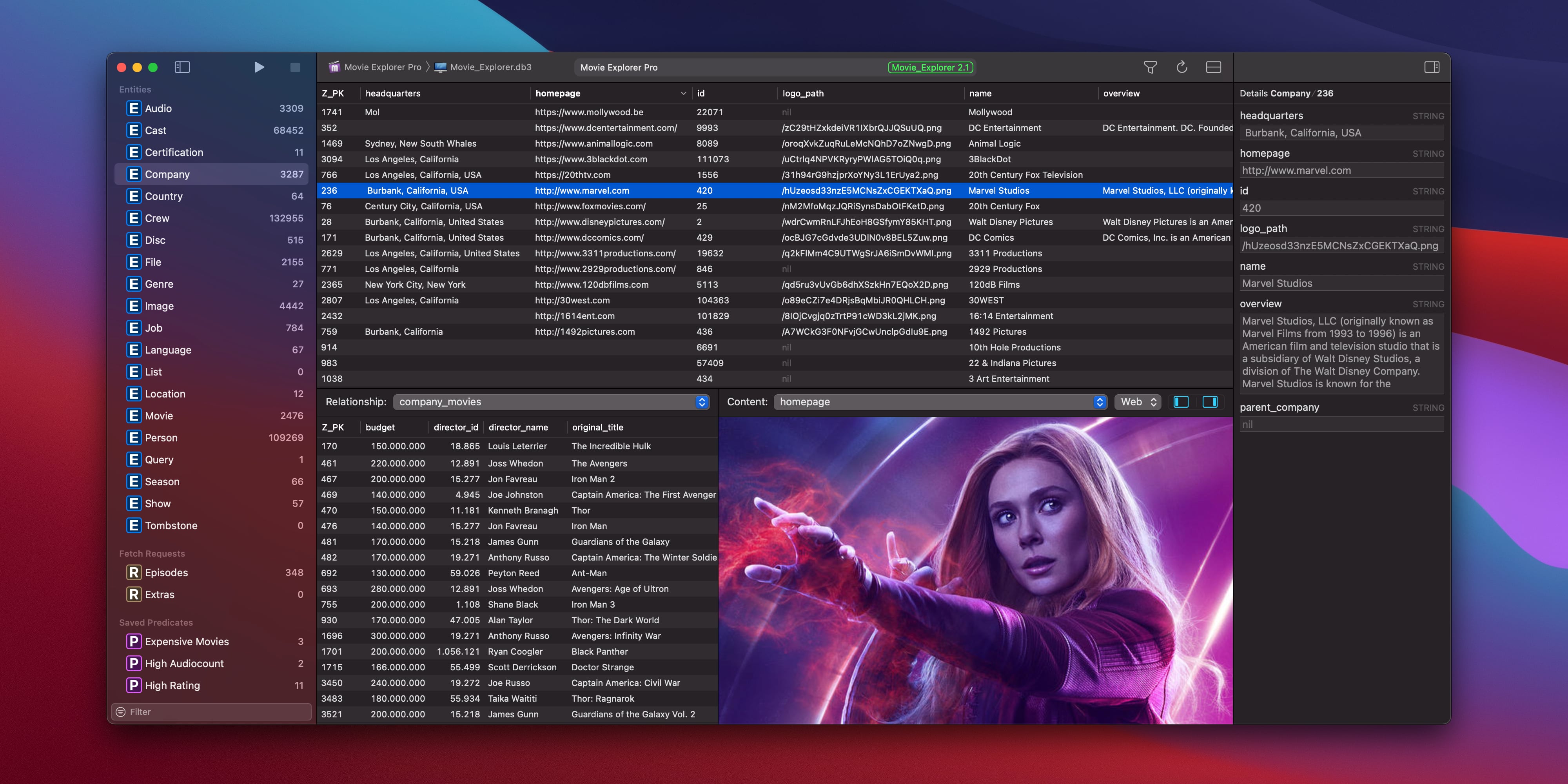Select the Image entity icon

134,306
